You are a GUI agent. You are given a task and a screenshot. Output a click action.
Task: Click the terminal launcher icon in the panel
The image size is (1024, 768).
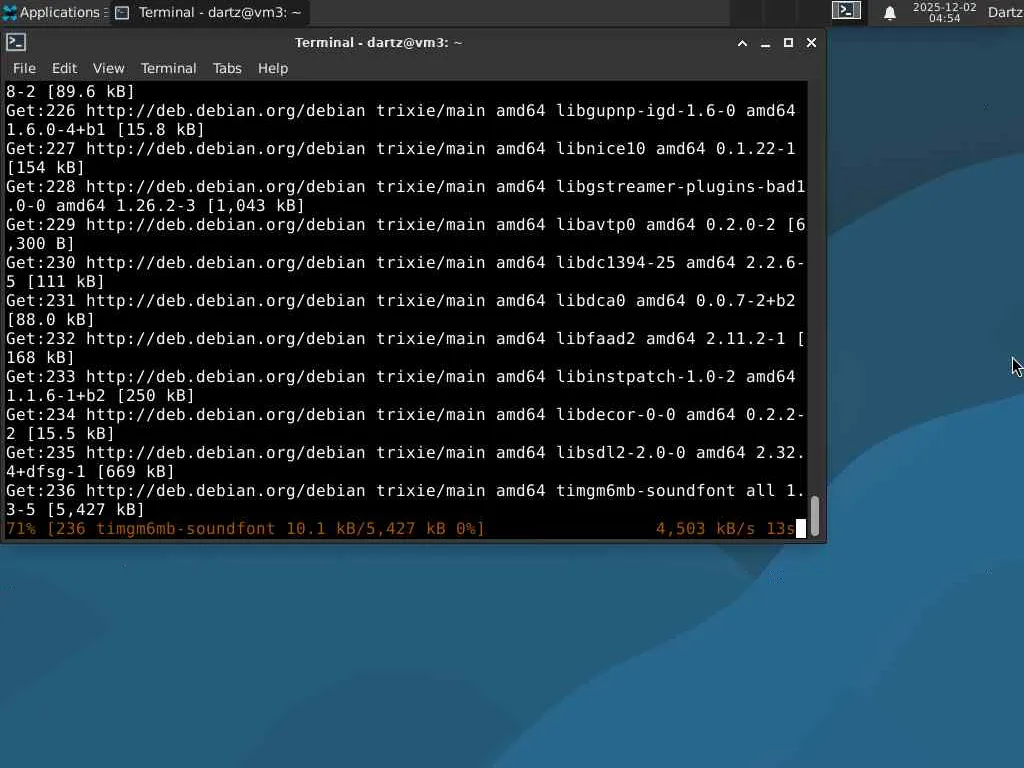point(846,10)
